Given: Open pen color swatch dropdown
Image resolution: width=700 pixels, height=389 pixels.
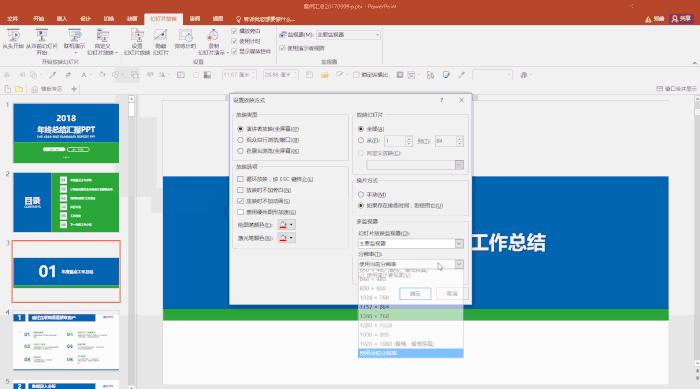Looking at the screenshot, I should 286,225.
